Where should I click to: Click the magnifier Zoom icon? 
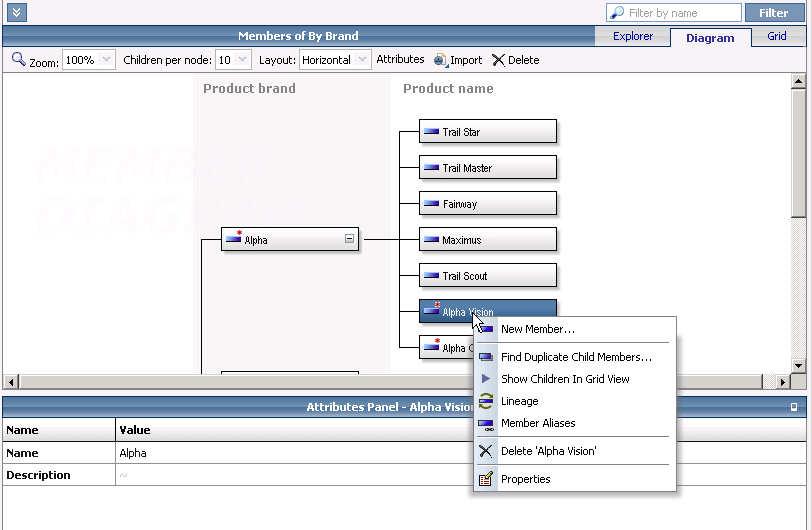click(x=18, y=59)
